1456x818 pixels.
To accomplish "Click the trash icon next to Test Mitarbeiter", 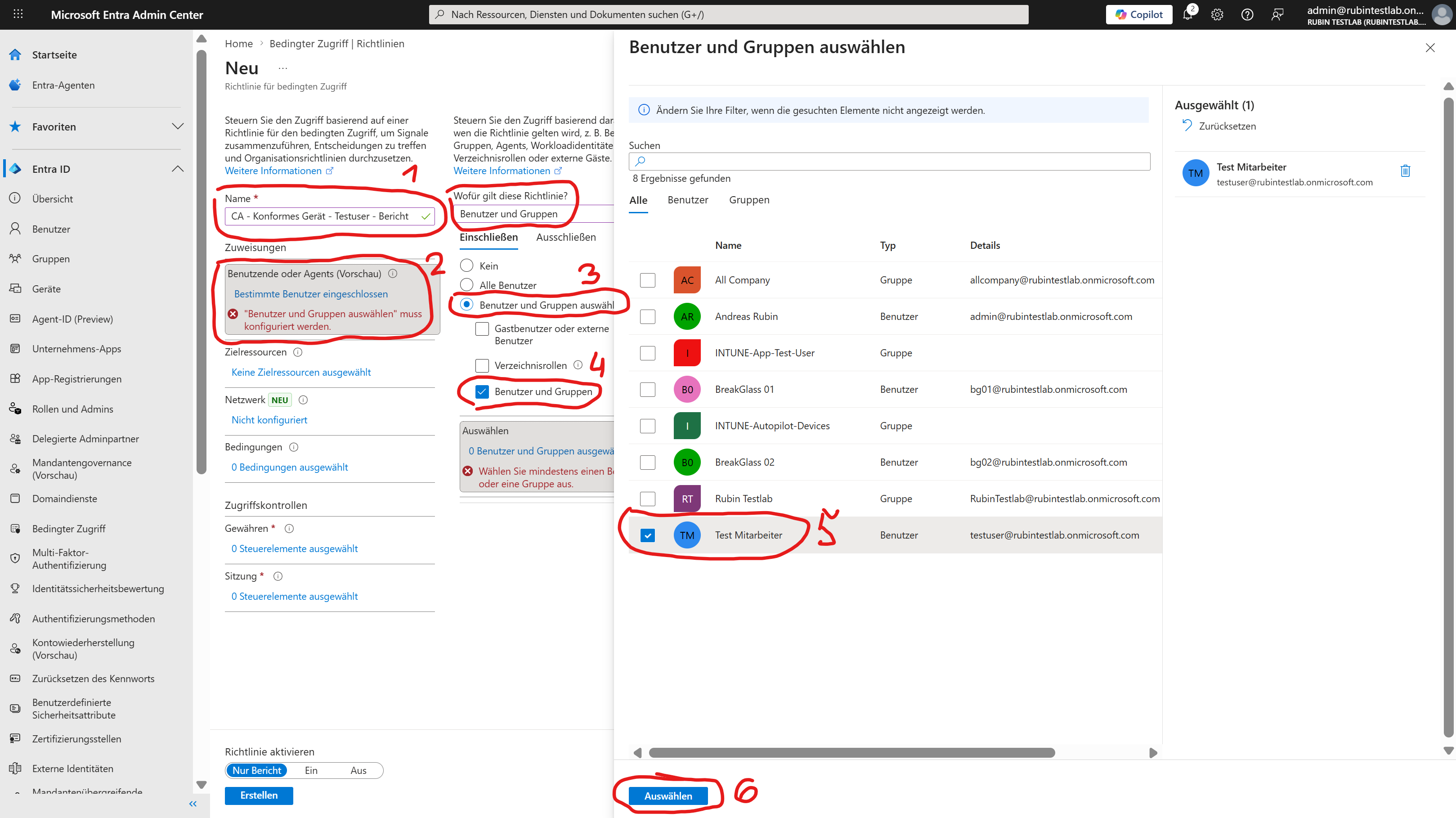I will pos(1405,171).
